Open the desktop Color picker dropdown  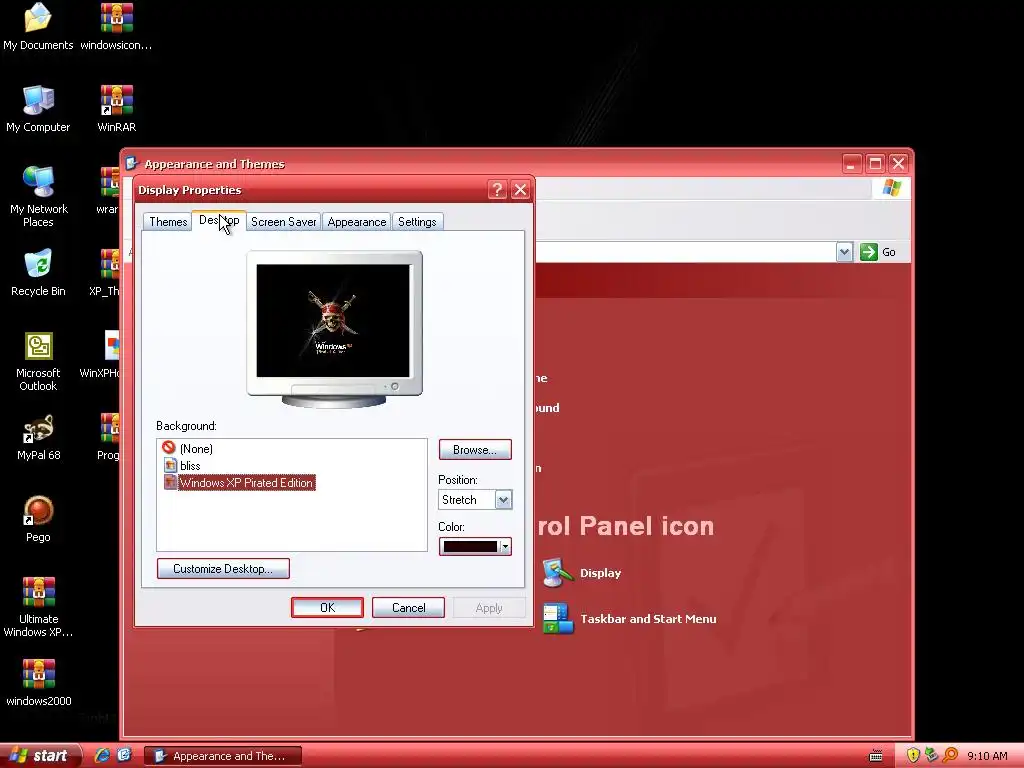click(475, 547)
